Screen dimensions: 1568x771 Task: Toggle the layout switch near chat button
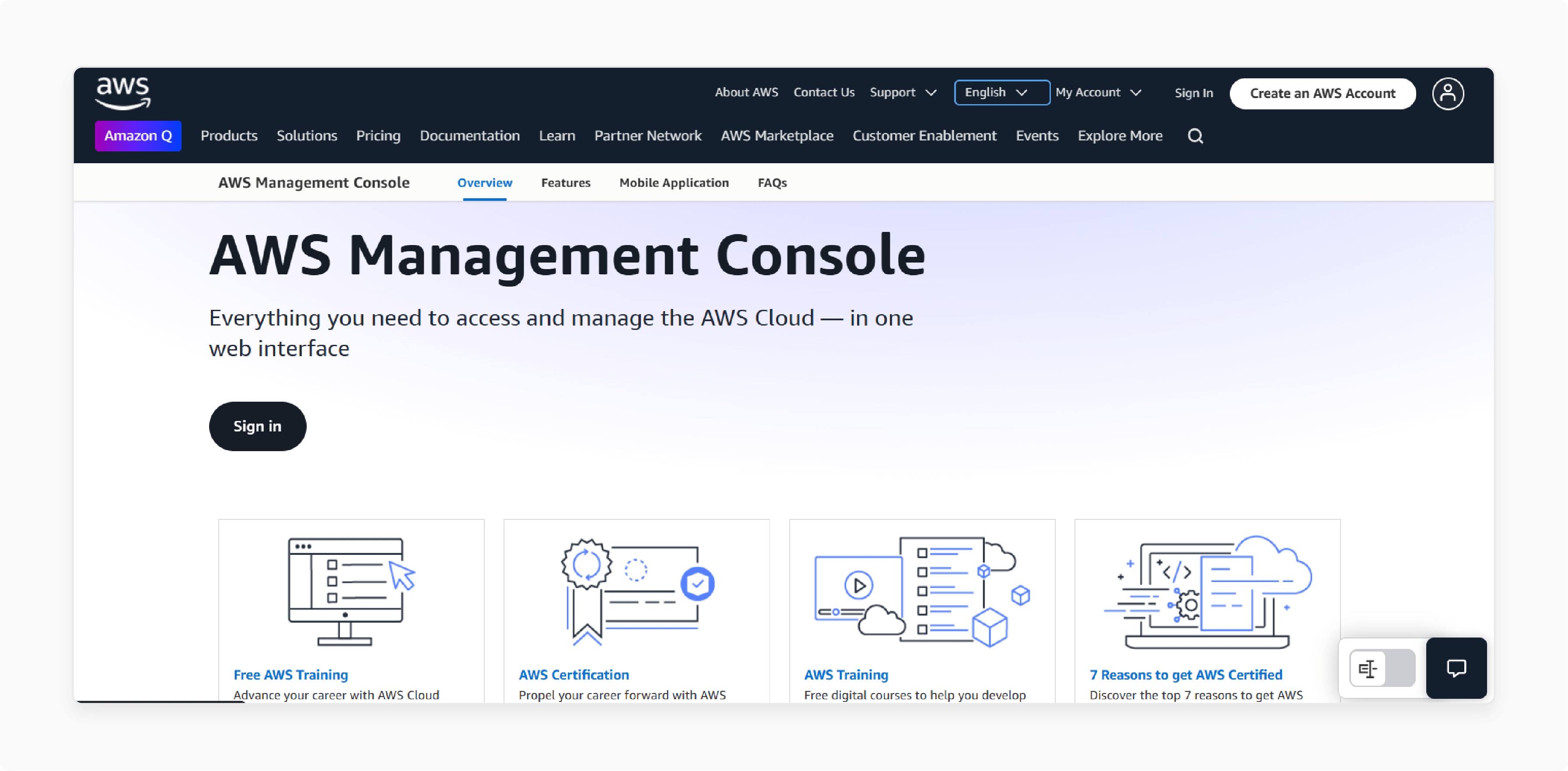pyautogui.click(x=1382, y=668)
